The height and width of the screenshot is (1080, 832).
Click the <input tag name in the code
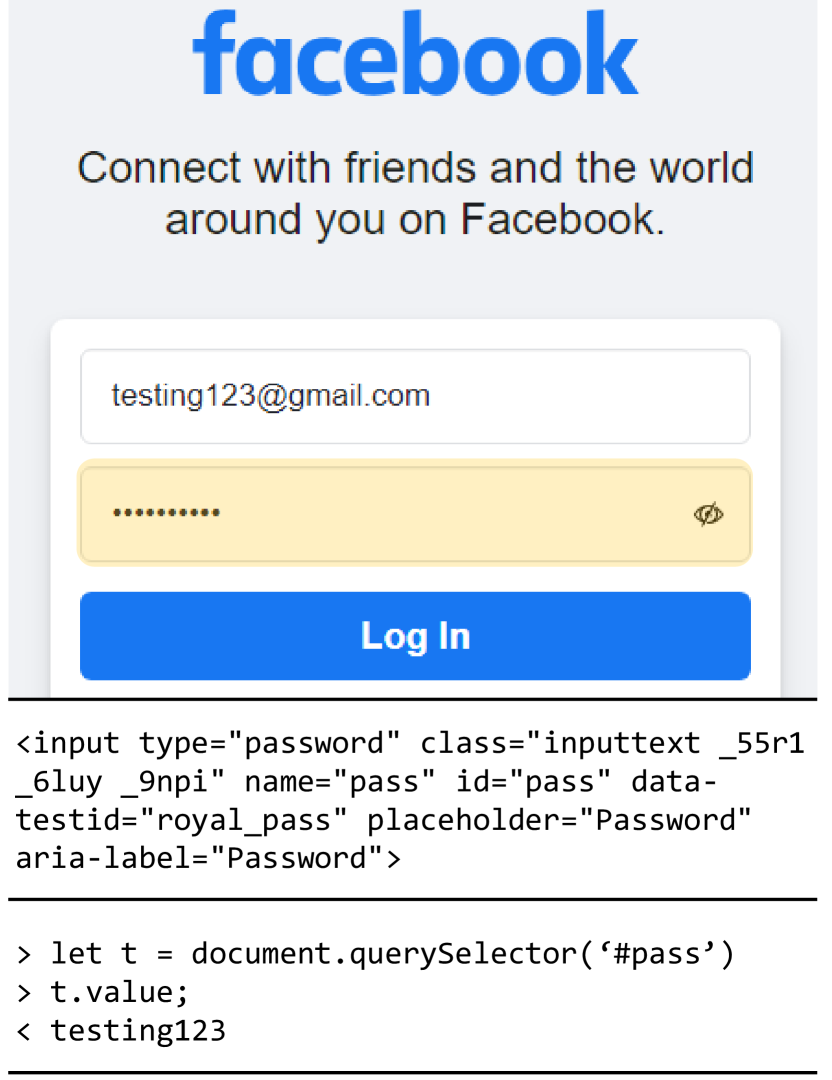(x=67, y=743)
